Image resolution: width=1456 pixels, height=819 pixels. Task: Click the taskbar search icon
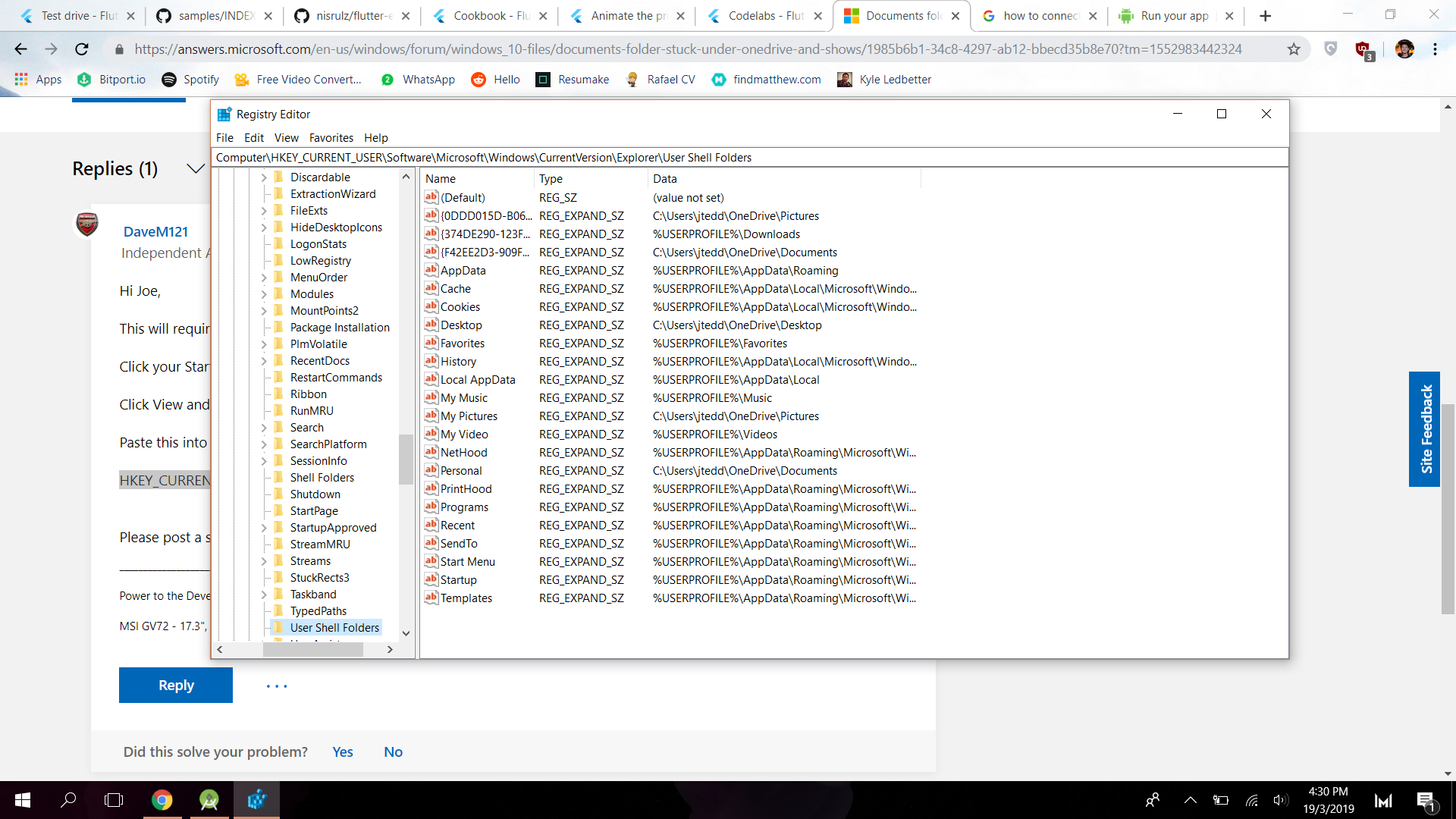pos(68,800)
